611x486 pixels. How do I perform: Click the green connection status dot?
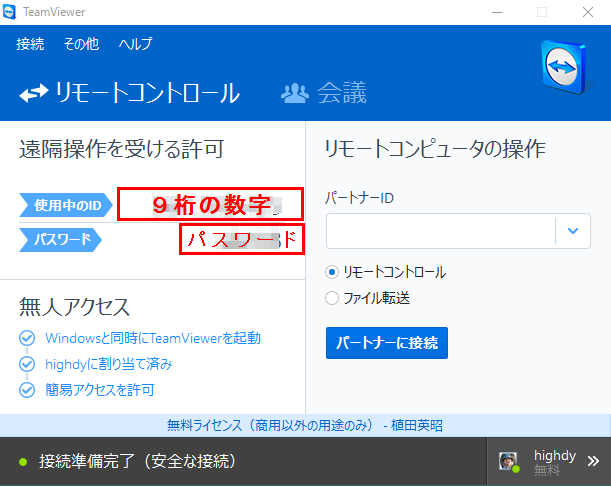[23, 462]
